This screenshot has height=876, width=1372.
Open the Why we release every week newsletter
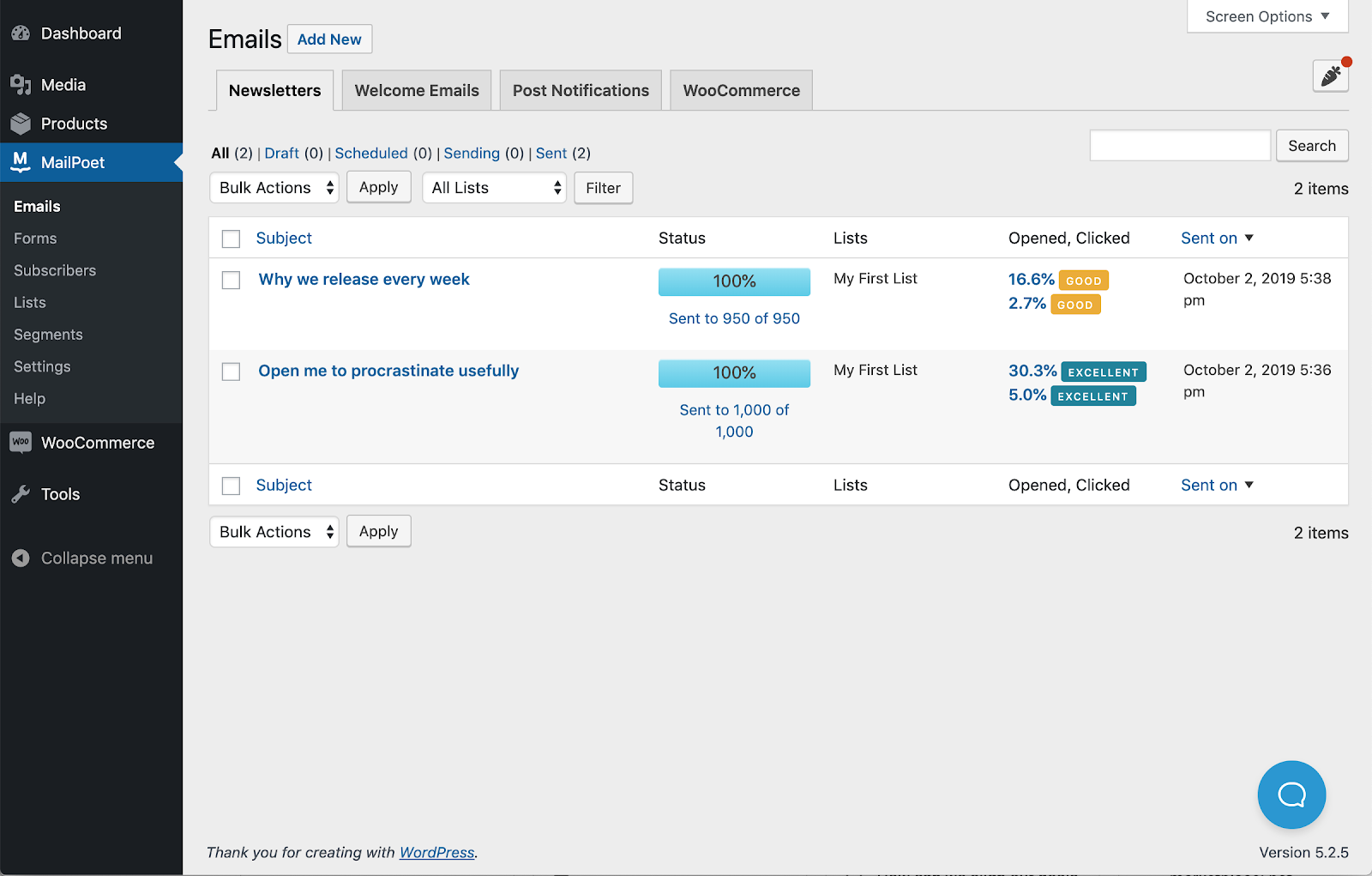tap(364, 279)
